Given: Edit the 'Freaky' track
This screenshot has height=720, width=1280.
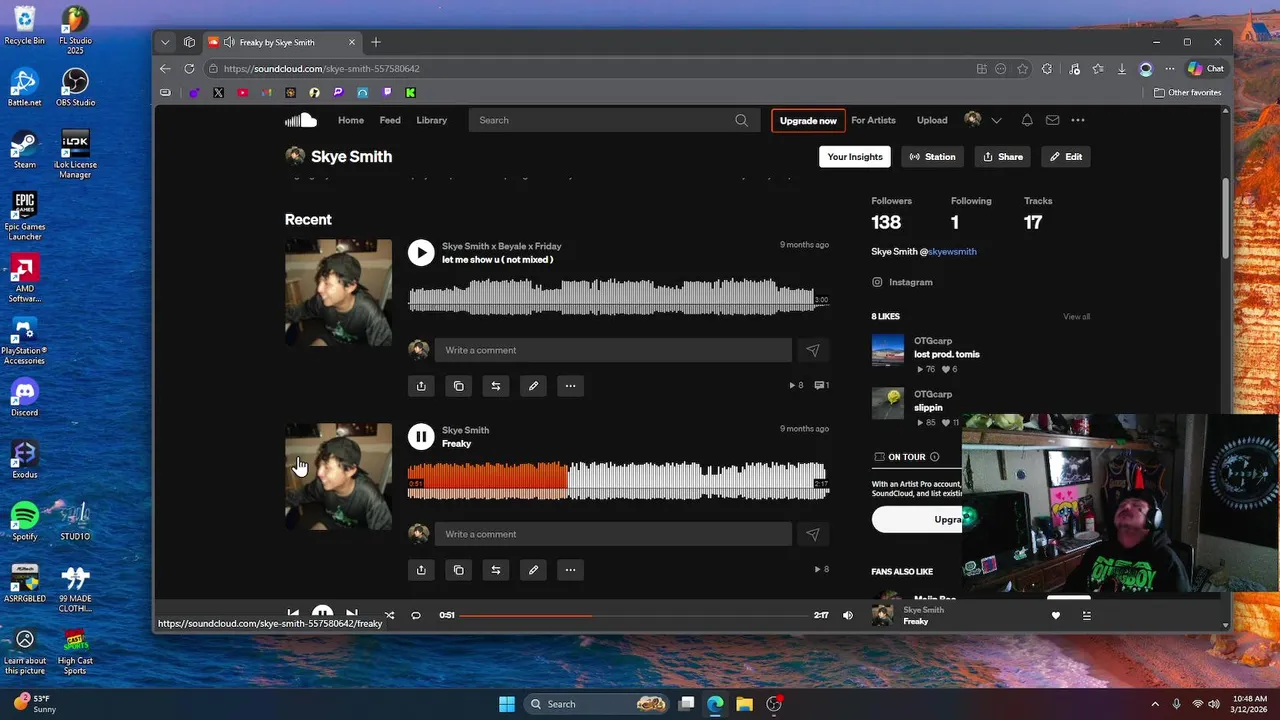Looking at the screenshot, I should point(533,570).
